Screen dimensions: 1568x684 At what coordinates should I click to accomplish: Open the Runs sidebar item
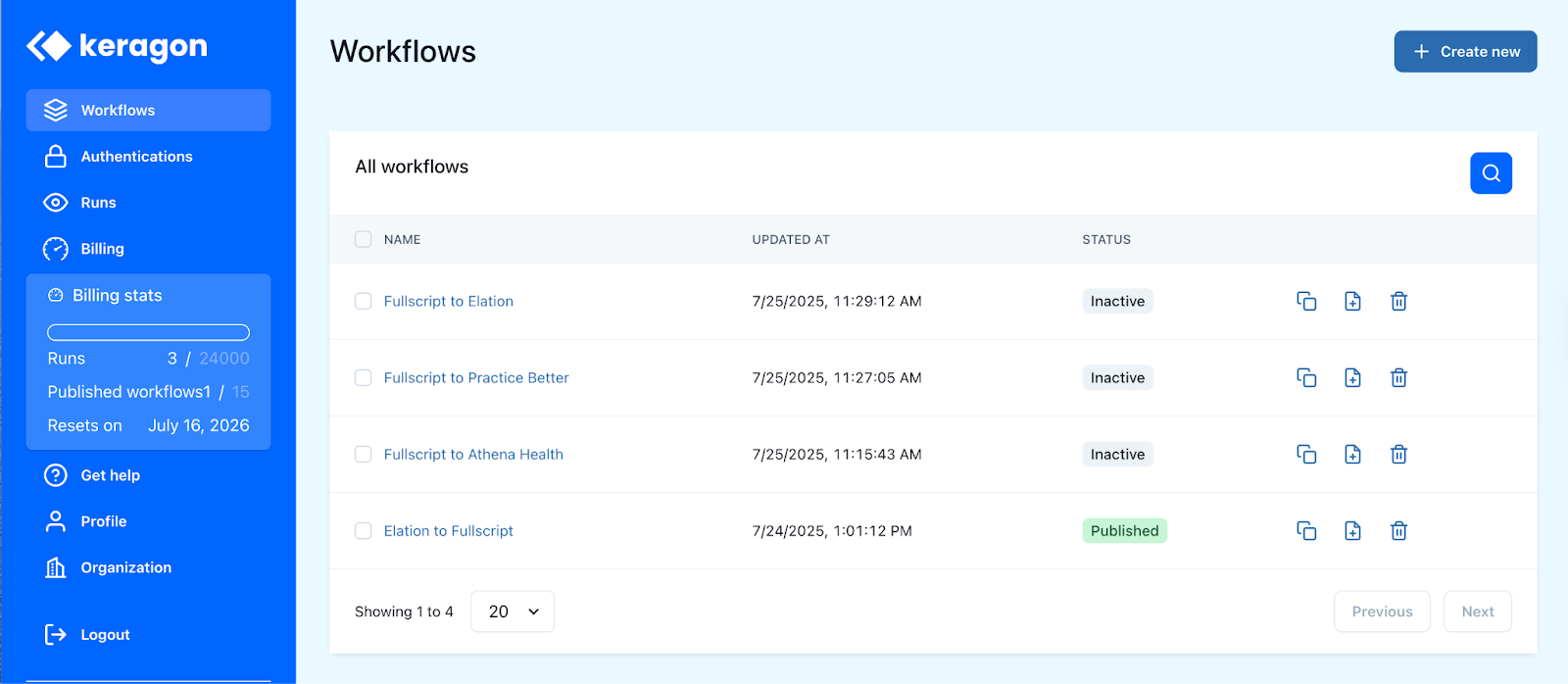point(148,202)
